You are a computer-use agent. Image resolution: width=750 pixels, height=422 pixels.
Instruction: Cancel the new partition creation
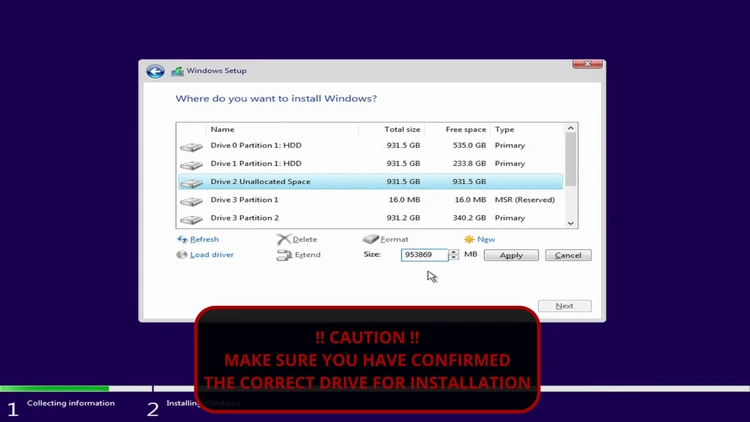coord(568,255)
